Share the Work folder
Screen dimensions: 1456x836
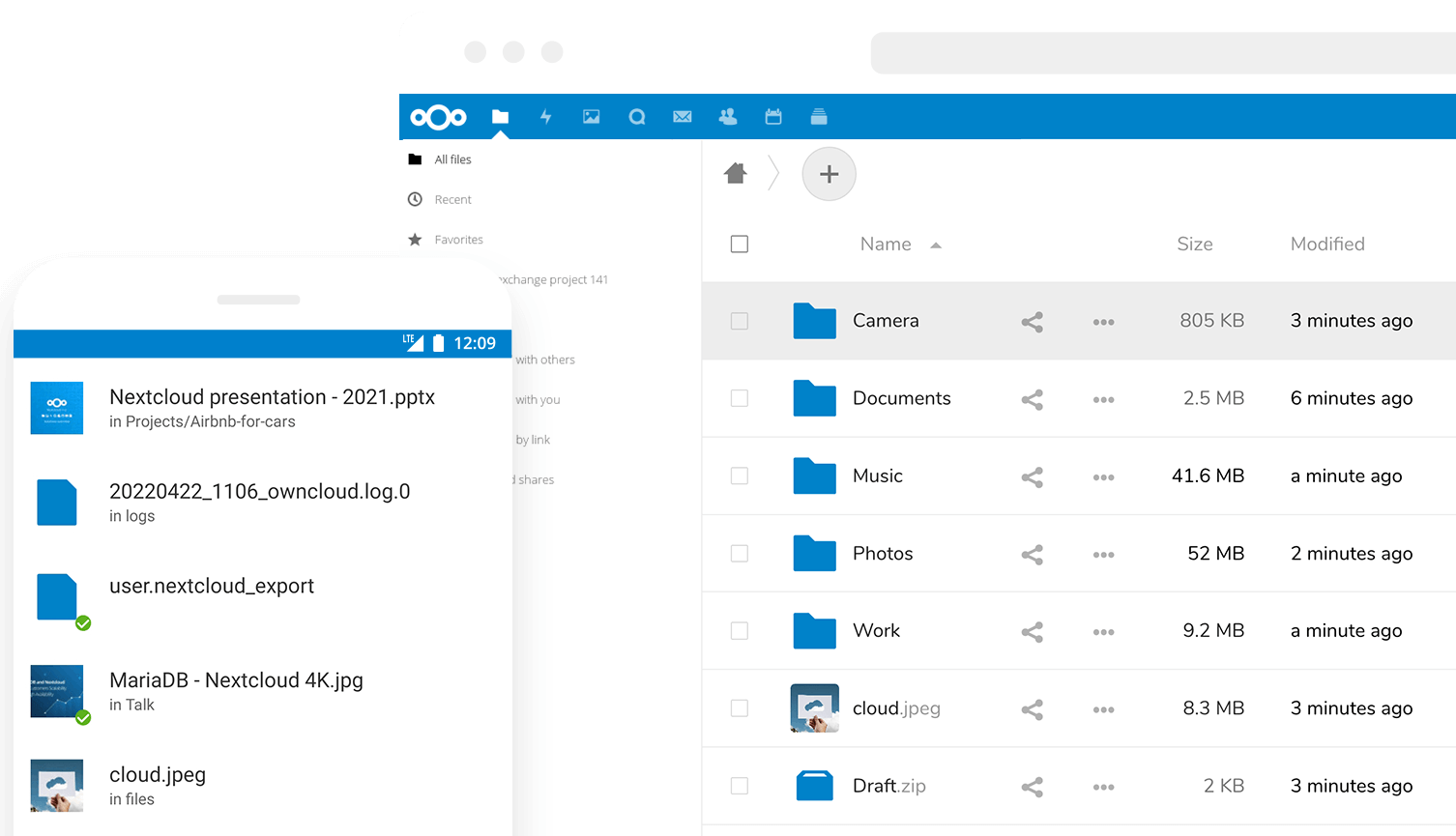coord(1033,632)
